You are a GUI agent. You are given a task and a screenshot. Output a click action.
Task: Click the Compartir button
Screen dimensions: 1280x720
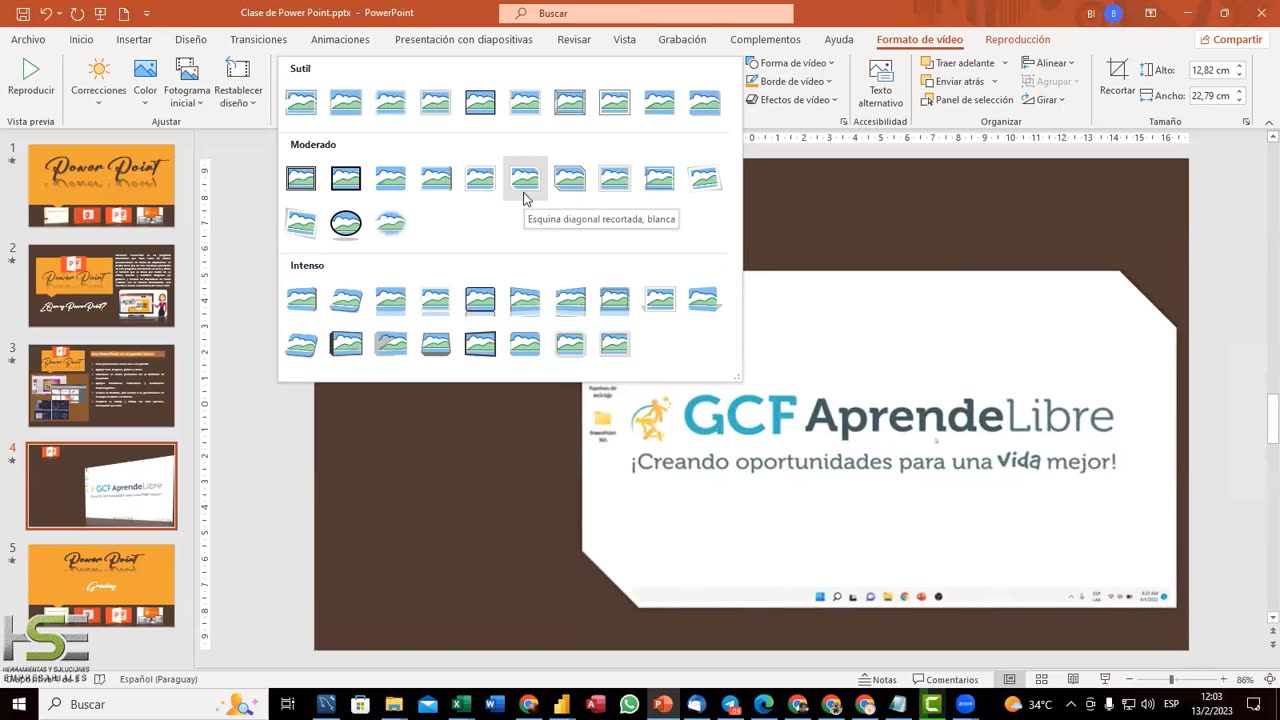point(1231,39)
